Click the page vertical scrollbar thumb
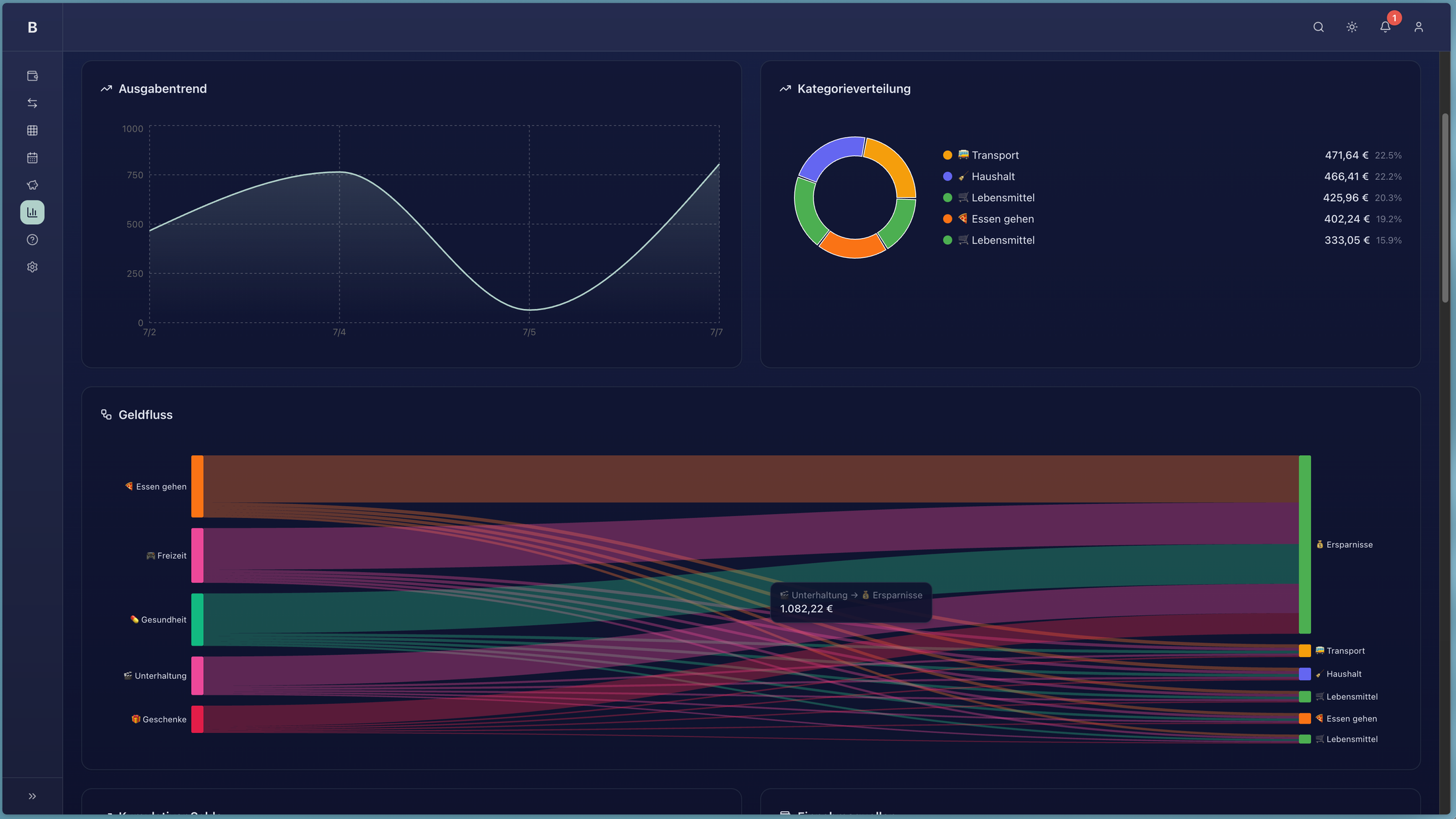The image size is (1456, 819). pos(1445,208)
